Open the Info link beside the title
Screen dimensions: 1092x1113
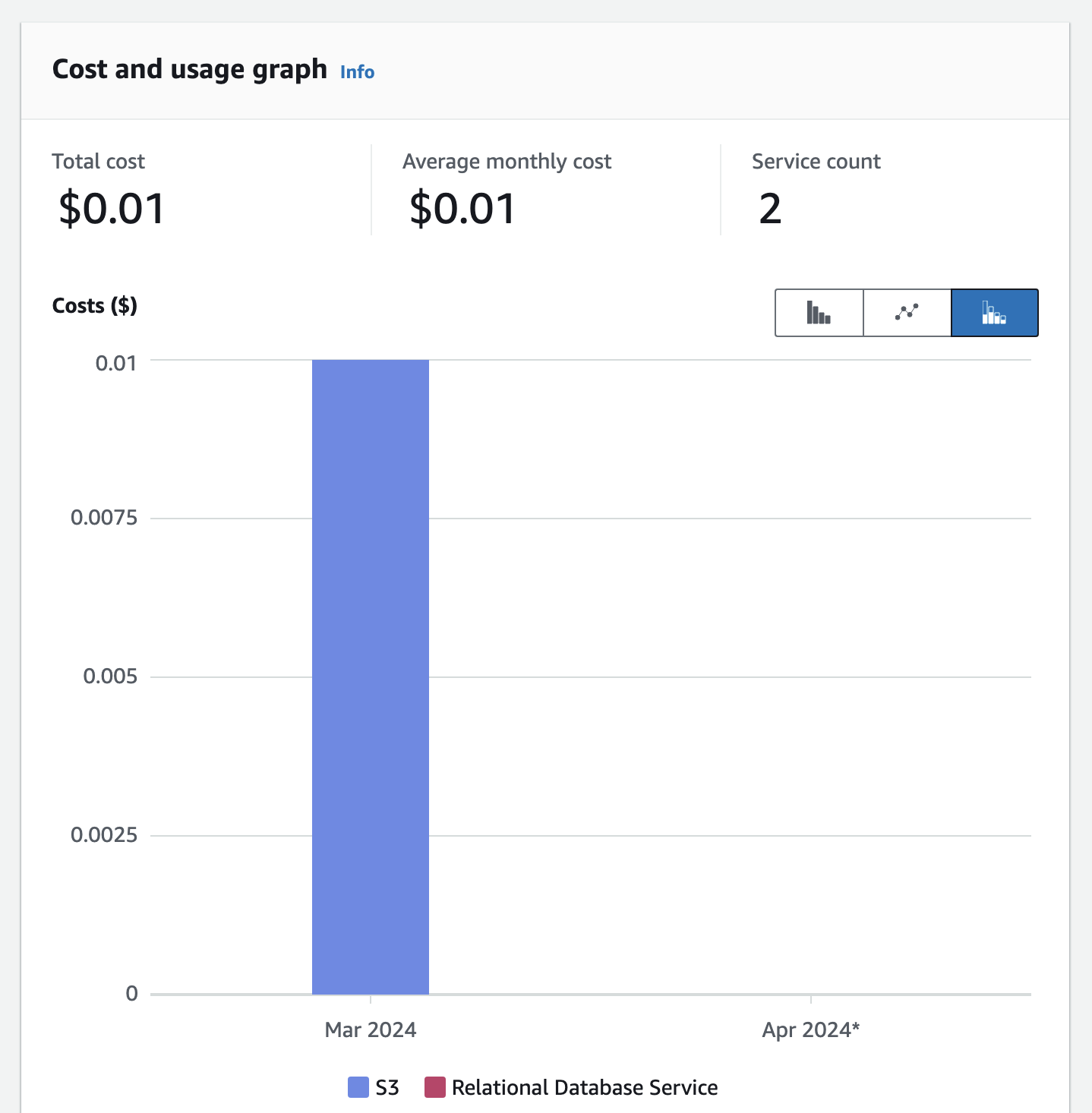click(x=357, y=72)
